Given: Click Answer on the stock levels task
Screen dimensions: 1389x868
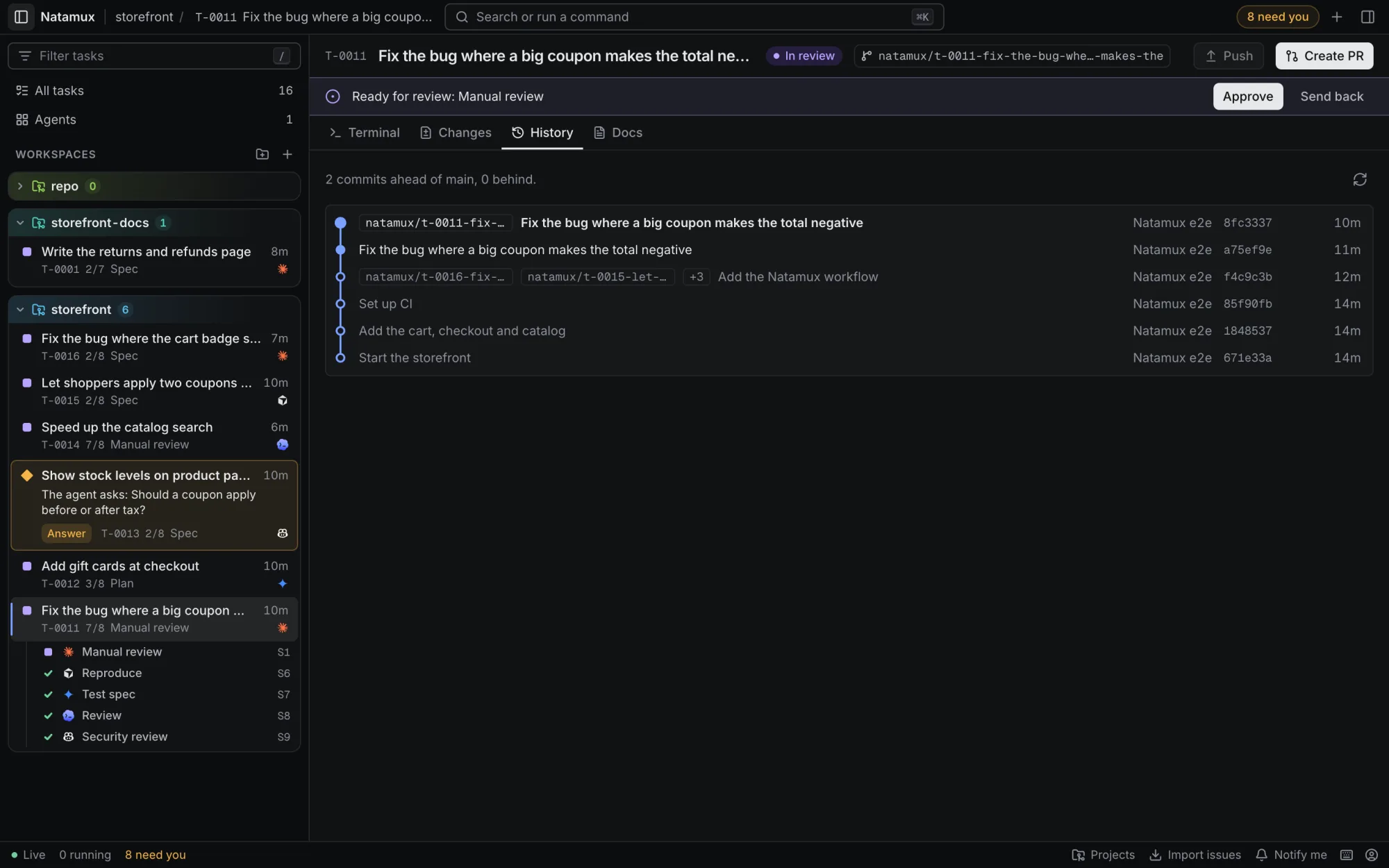Looking at the screenshot, I should coord(67,533).
